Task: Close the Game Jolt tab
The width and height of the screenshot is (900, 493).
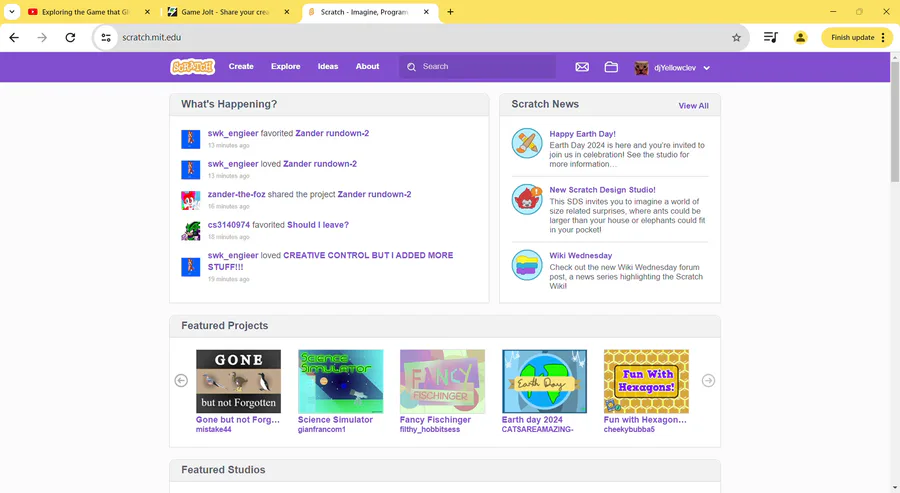Action: [x=287, y=11]
